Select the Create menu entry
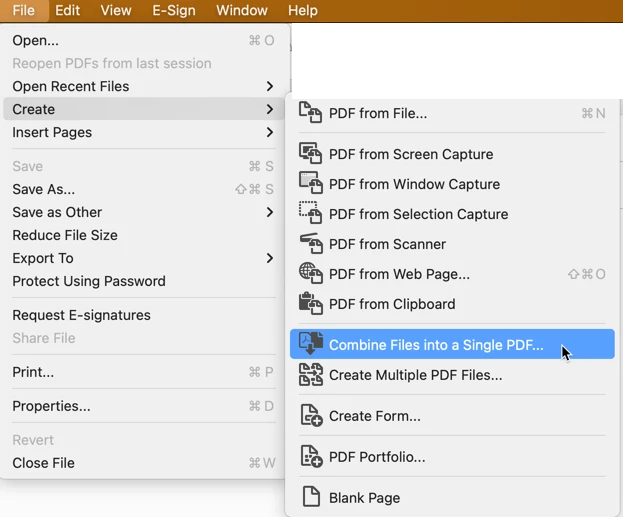Image resolution: width=626 pixels, height=517 pixels. click(x=144, y=109)
